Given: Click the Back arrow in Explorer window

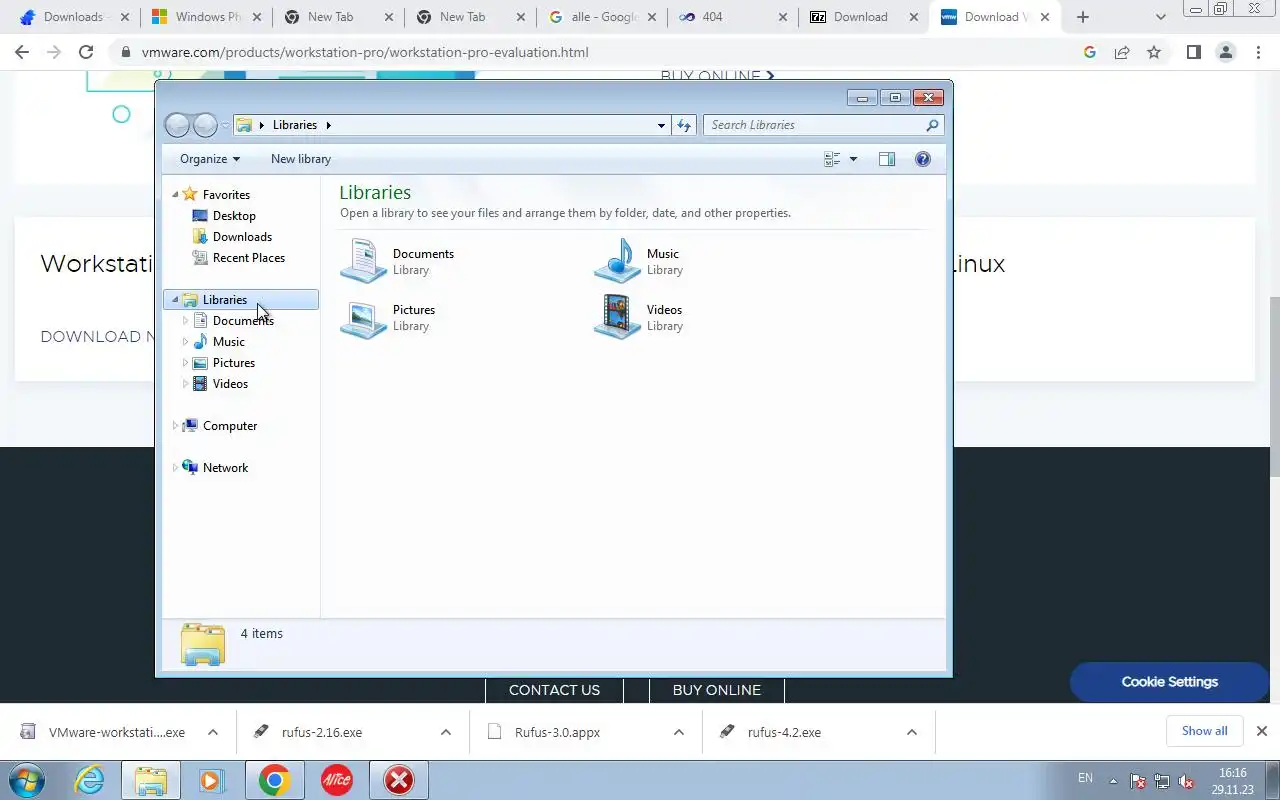Looking at the screenshot, I should tap(177, 125).
